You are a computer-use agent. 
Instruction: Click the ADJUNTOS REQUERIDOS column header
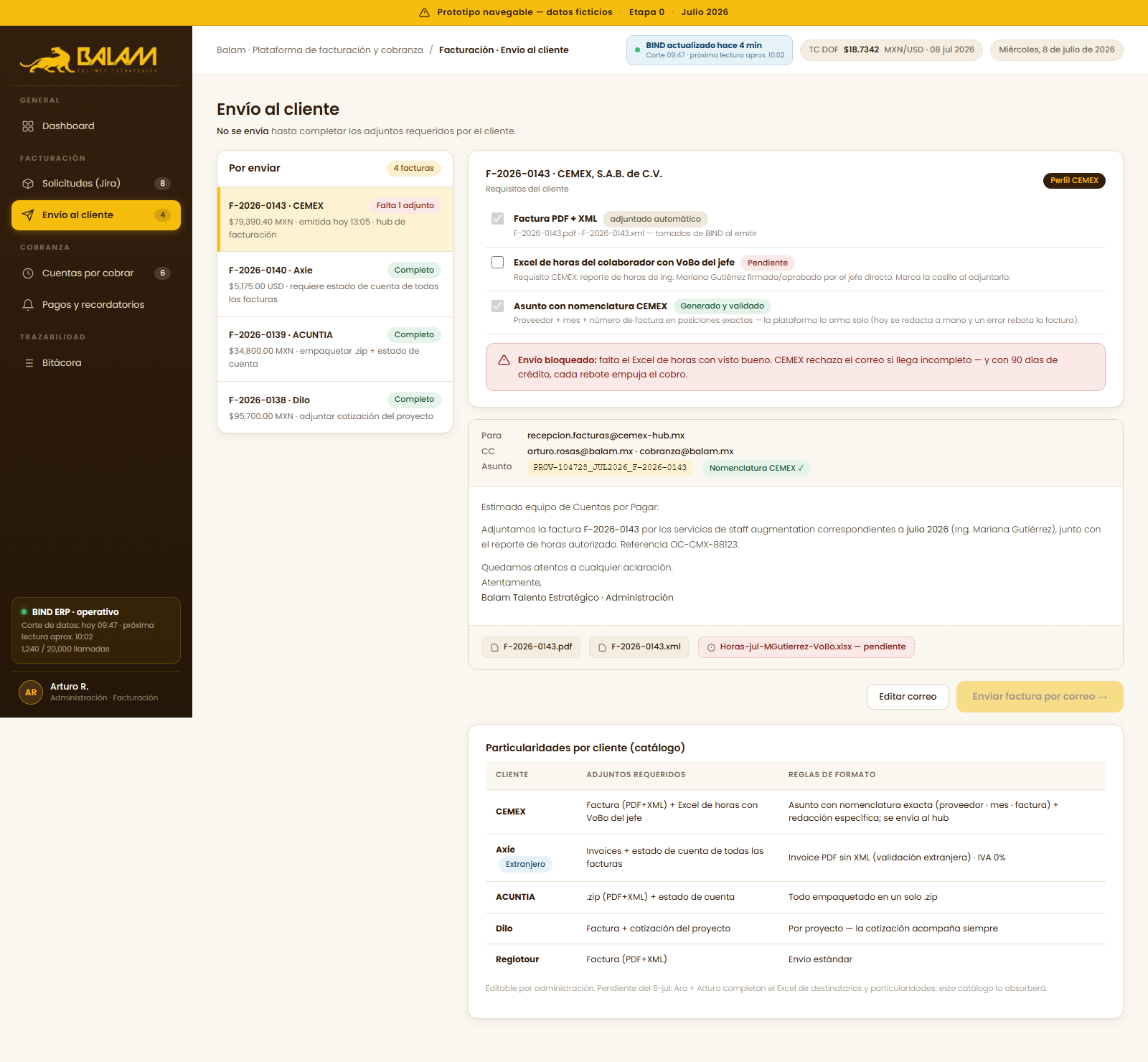pos(636,775)
